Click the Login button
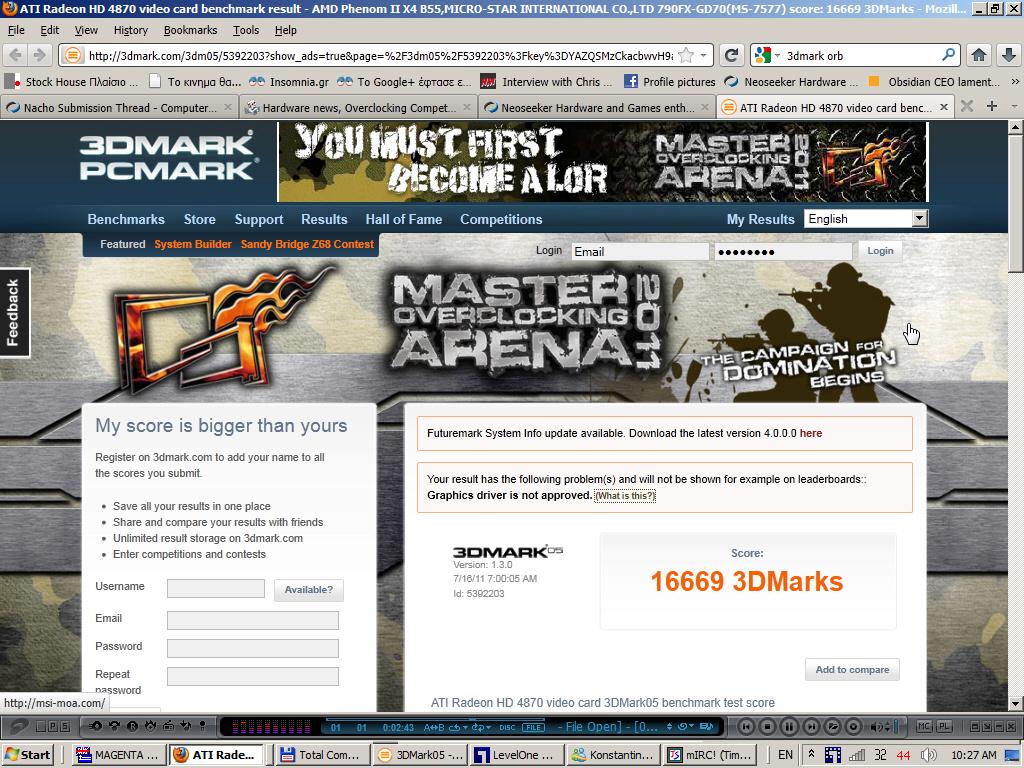Screen dimensions: 1024x768 880,251
